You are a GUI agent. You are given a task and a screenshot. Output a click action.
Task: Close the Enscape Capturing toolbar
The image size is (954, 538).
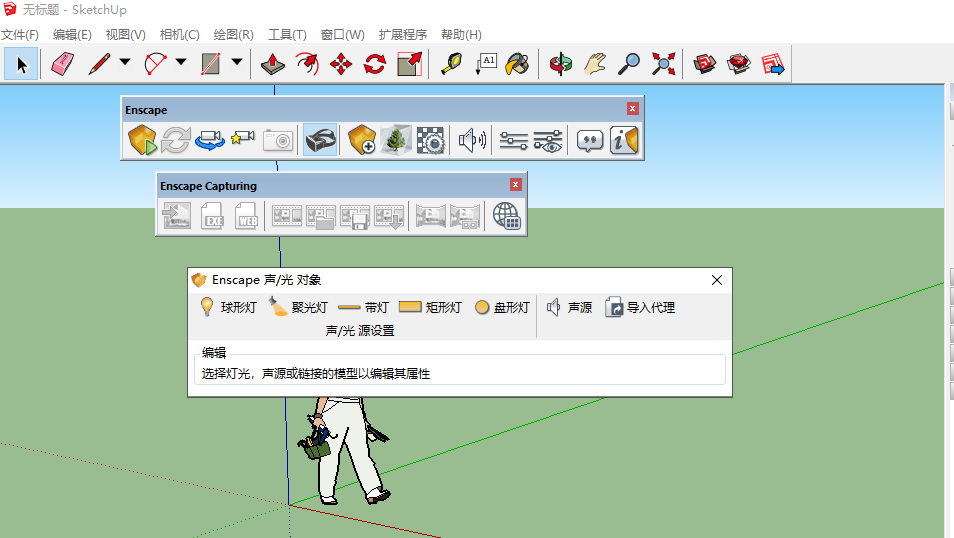[516, 185]
